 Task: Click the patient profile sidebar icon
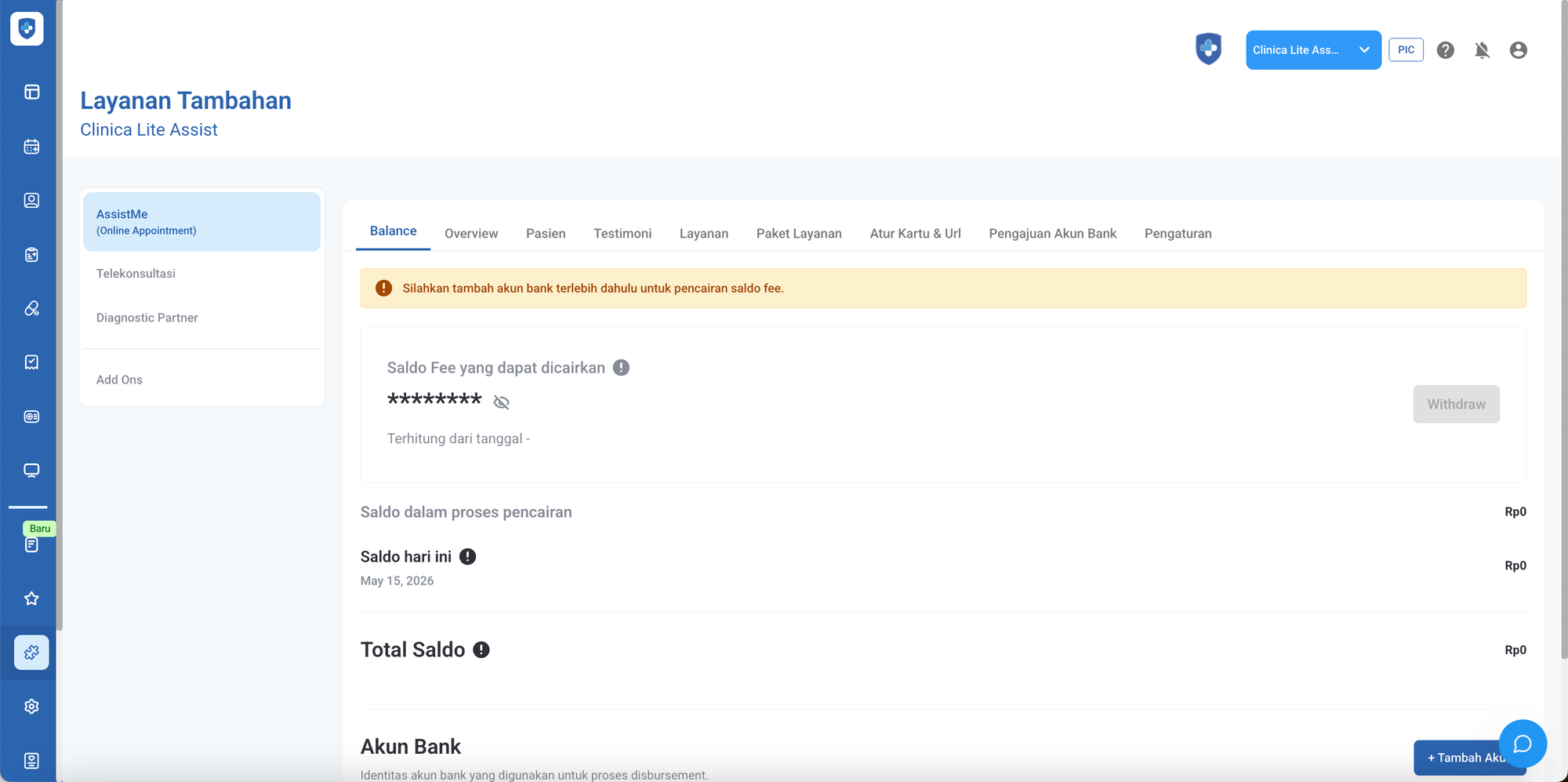31,201
